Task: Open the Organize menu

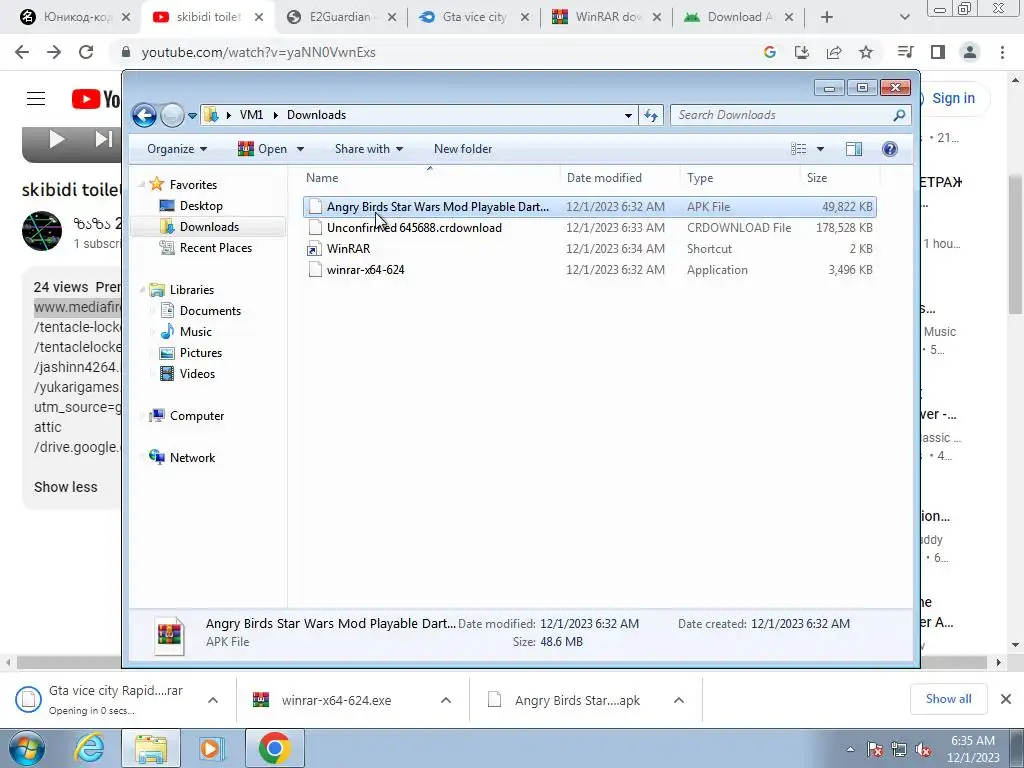Action: click(x=176, y=149)
